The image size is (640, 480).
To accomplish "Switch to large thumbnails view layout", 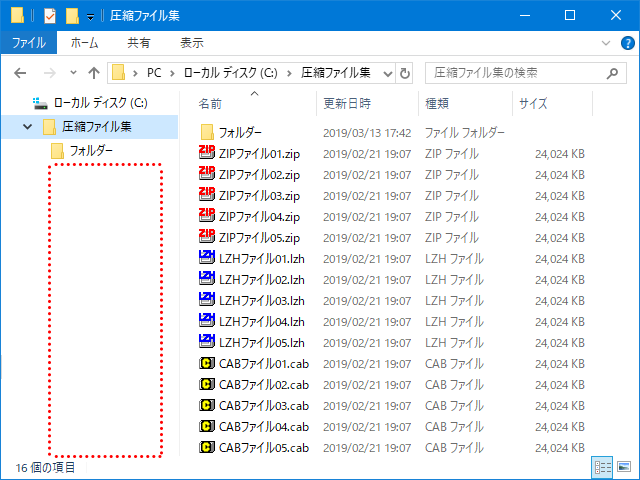I will click(624, 467).
